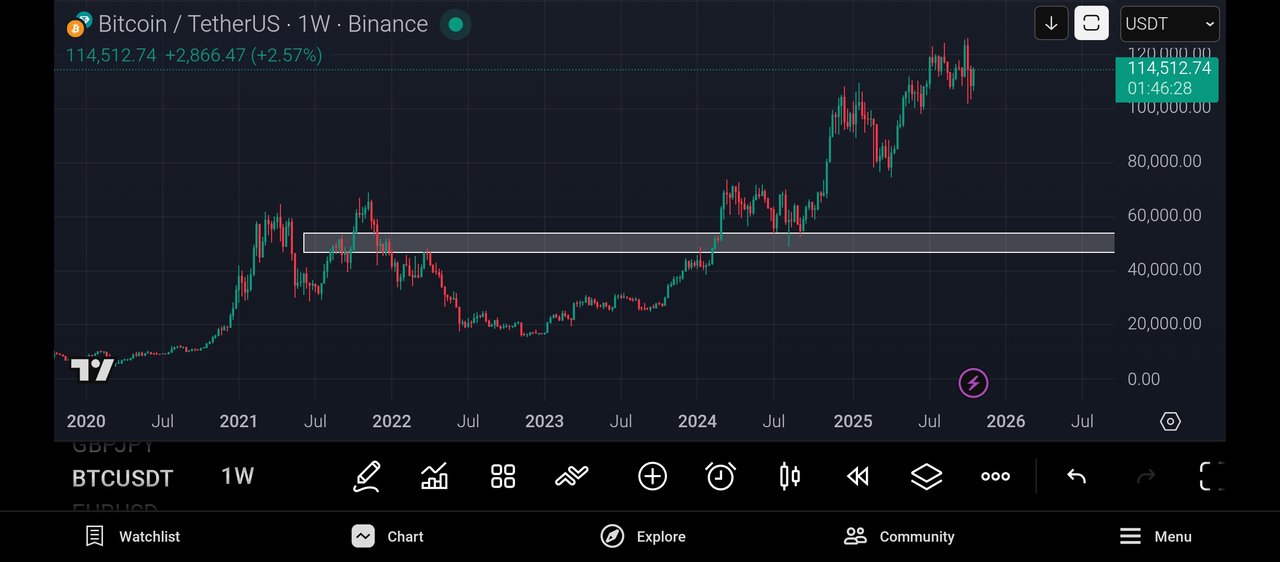Toggle the green market status dot
This screenshot has width=1280, height=562.
click(455, 24)
